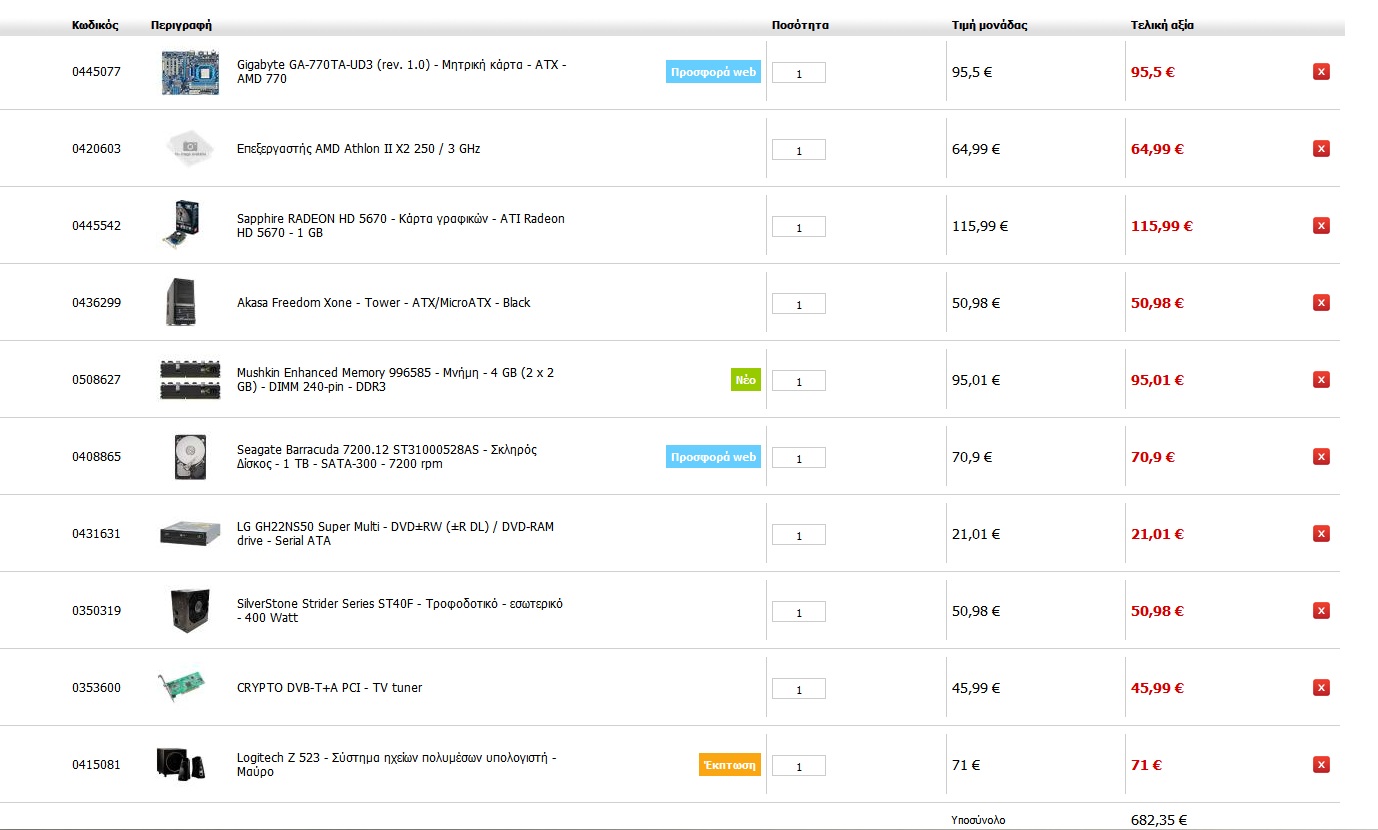Click the Τιμή μονάδας column header

pyautogui.click(x=990, y=25)
